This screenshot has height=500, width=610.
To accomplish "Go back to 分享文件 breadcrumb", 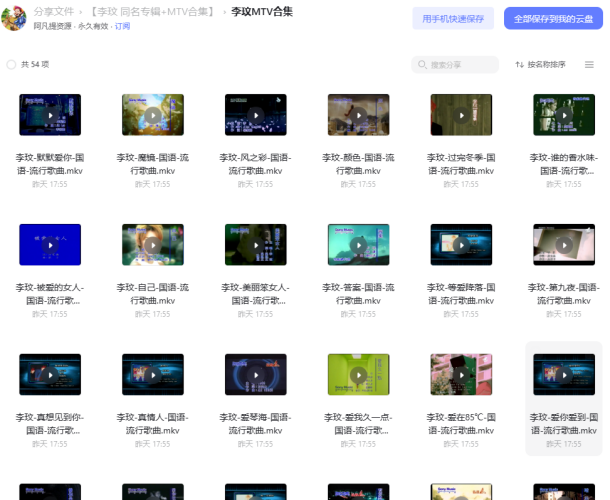I will pos(54,12).
